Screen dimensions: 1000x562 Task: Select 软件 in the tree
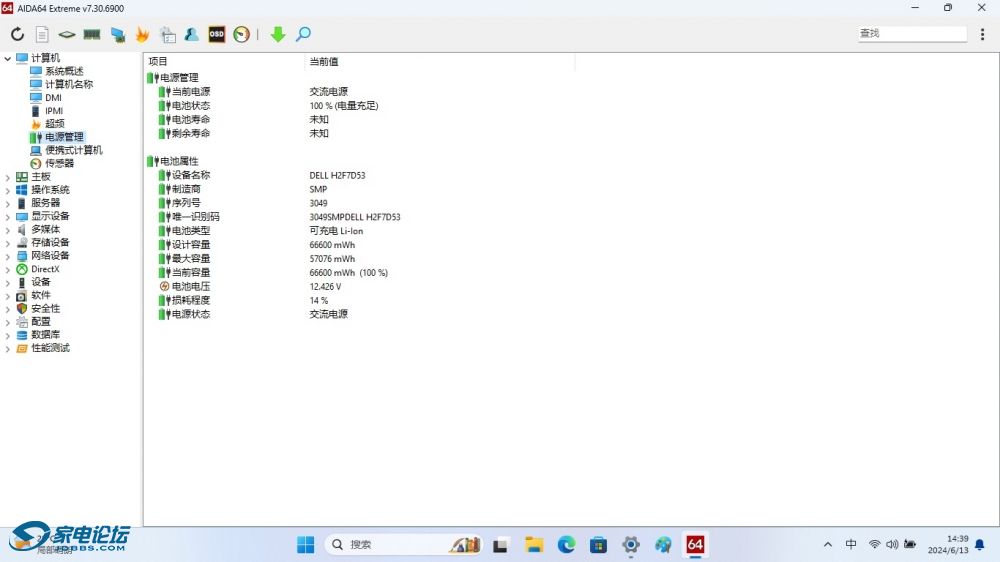pos(41,295)
